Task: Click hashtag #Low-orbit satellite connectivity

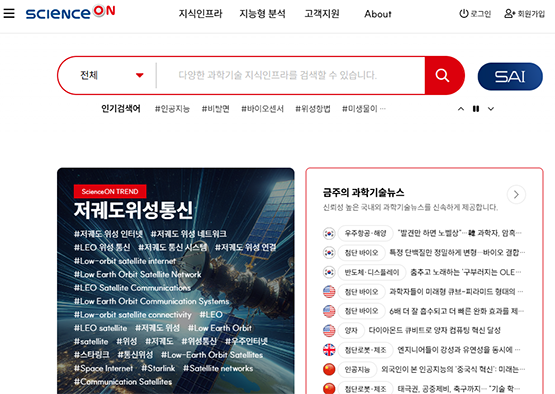Action: tap(132, 315)
